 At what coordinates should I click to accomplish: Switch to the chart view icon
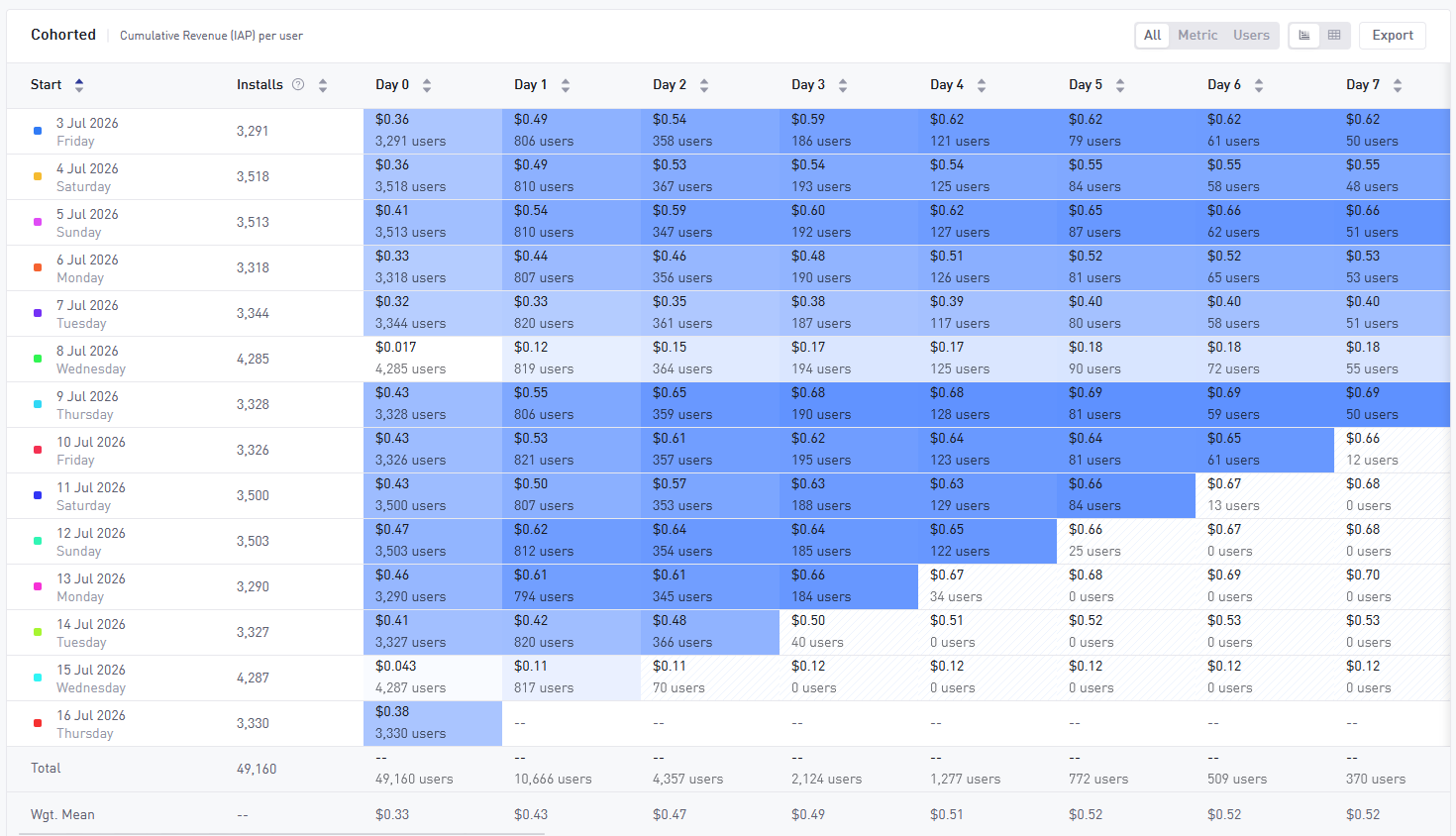(x=1304, y=36)
